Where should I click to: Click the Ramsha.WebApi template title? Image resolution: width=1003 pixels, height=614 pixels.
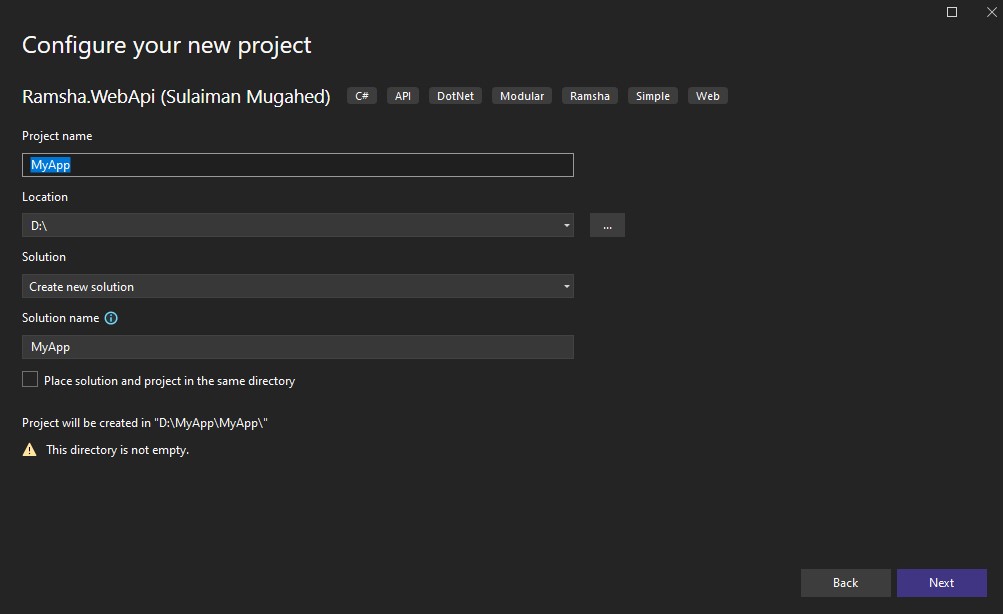pyautogui.click(x=175, y=95)
